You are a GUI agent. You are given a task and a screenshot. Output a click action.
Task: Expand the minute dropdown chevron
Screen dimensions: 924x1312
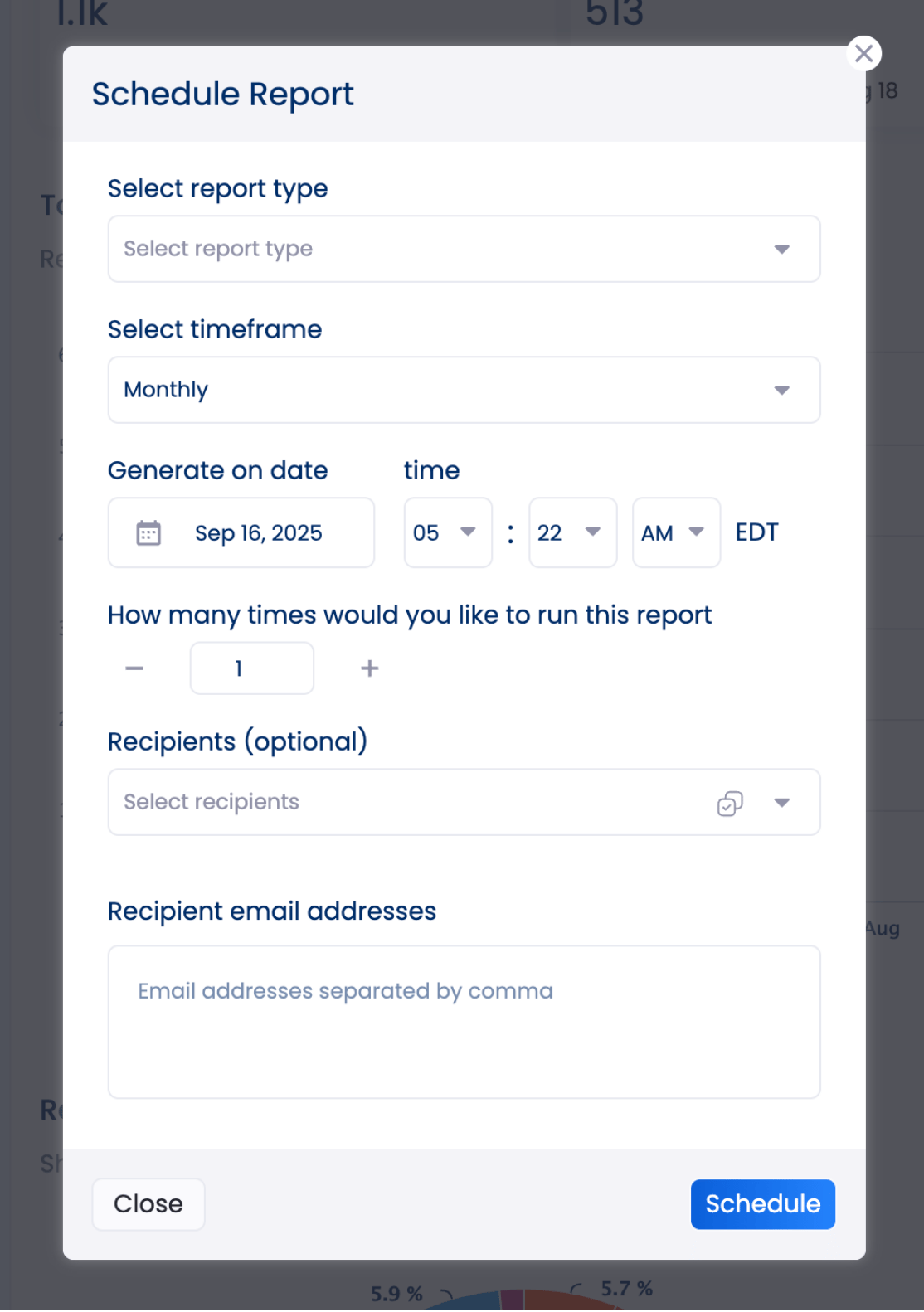[592, 532]
